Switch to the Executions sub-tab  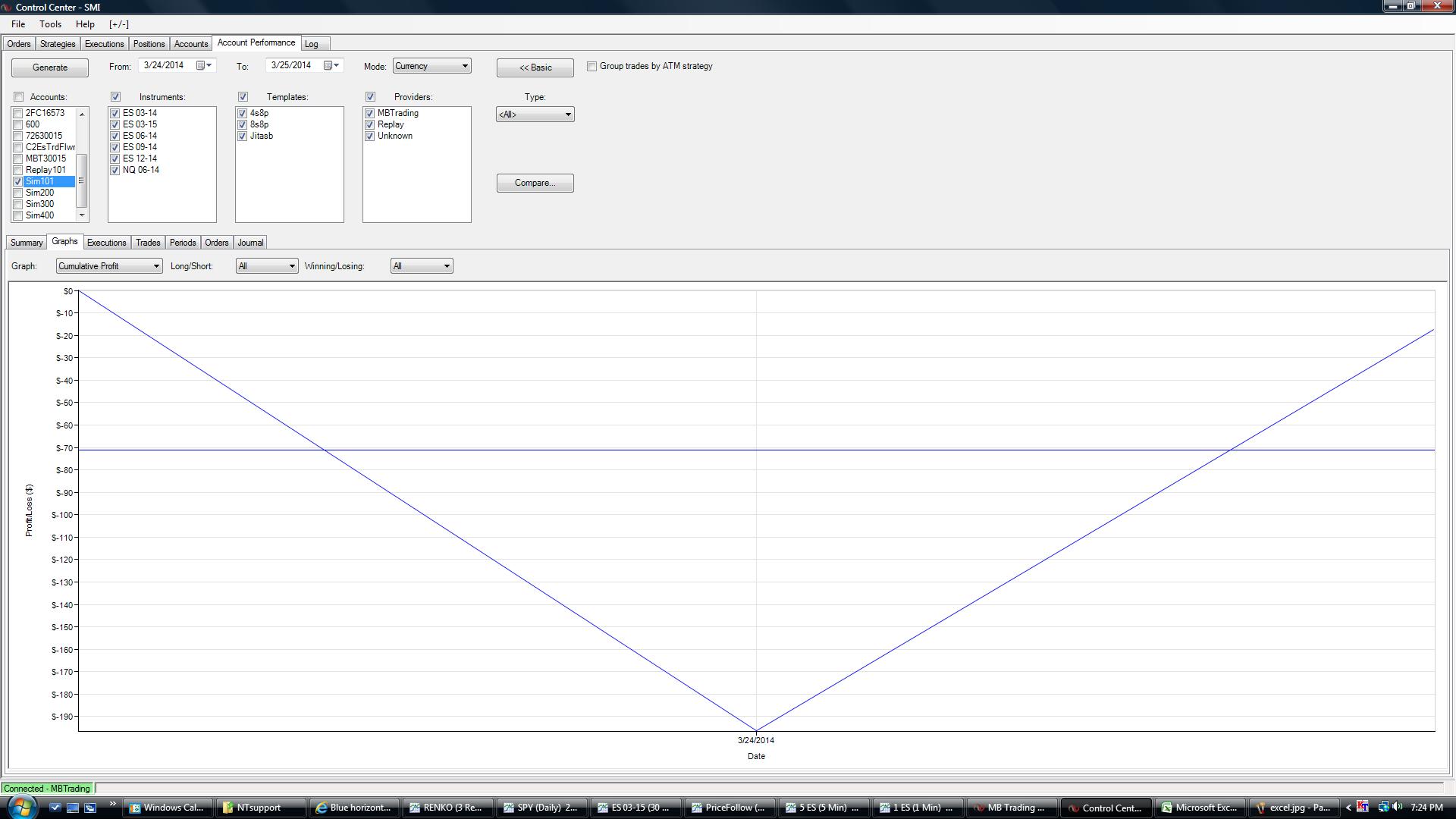point(106,243)
